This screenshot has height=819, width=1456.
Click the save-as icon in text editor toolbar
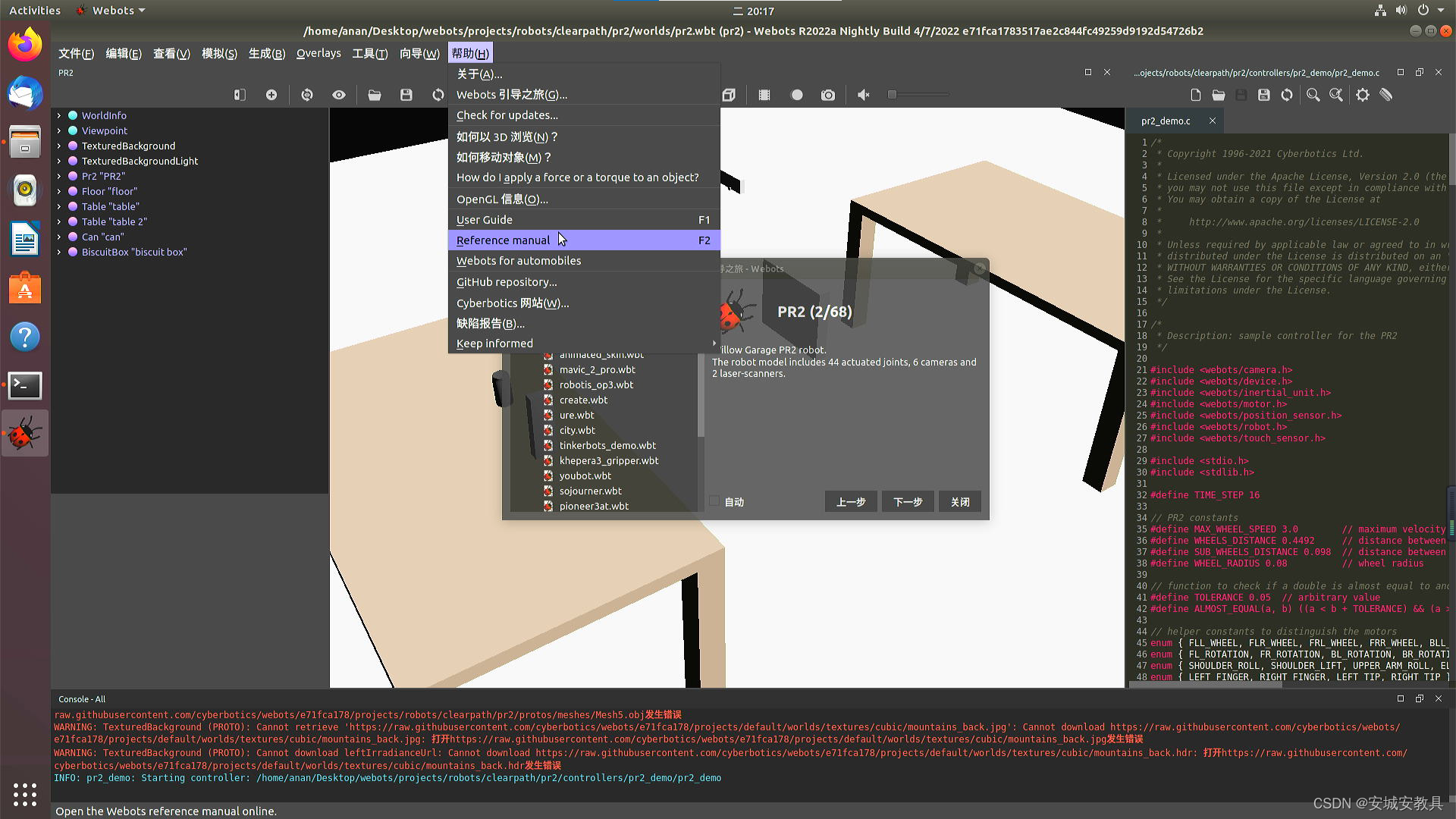[x=1264, y=95]
